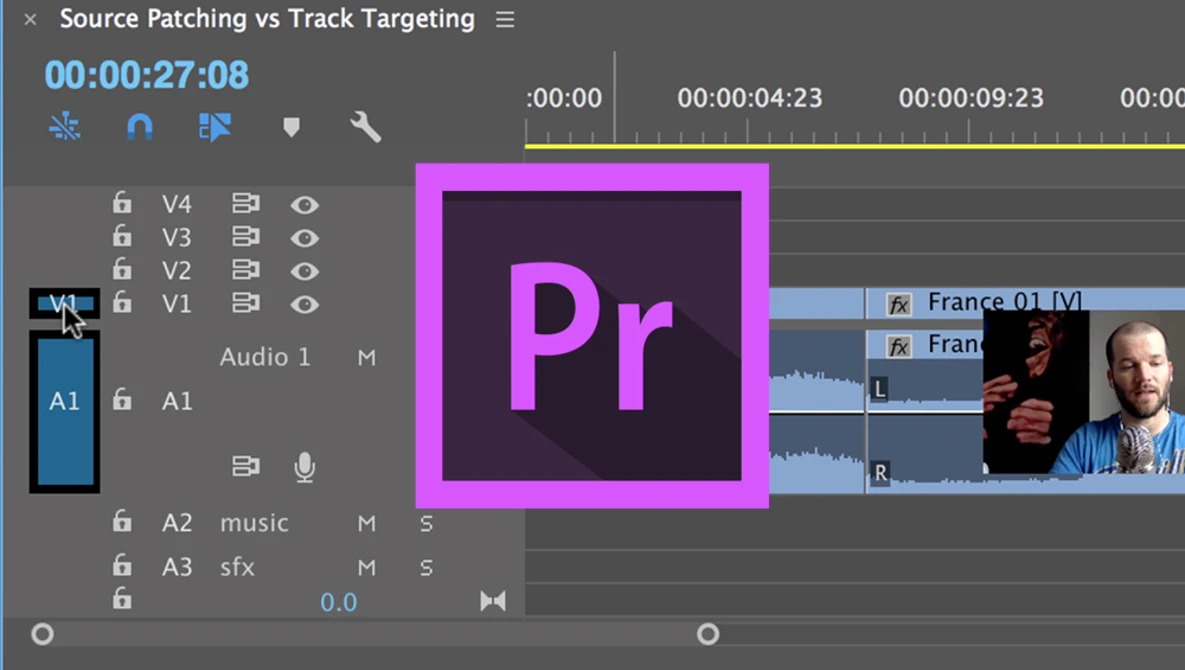Mute the A2 music track

click(x=367, y=523)
